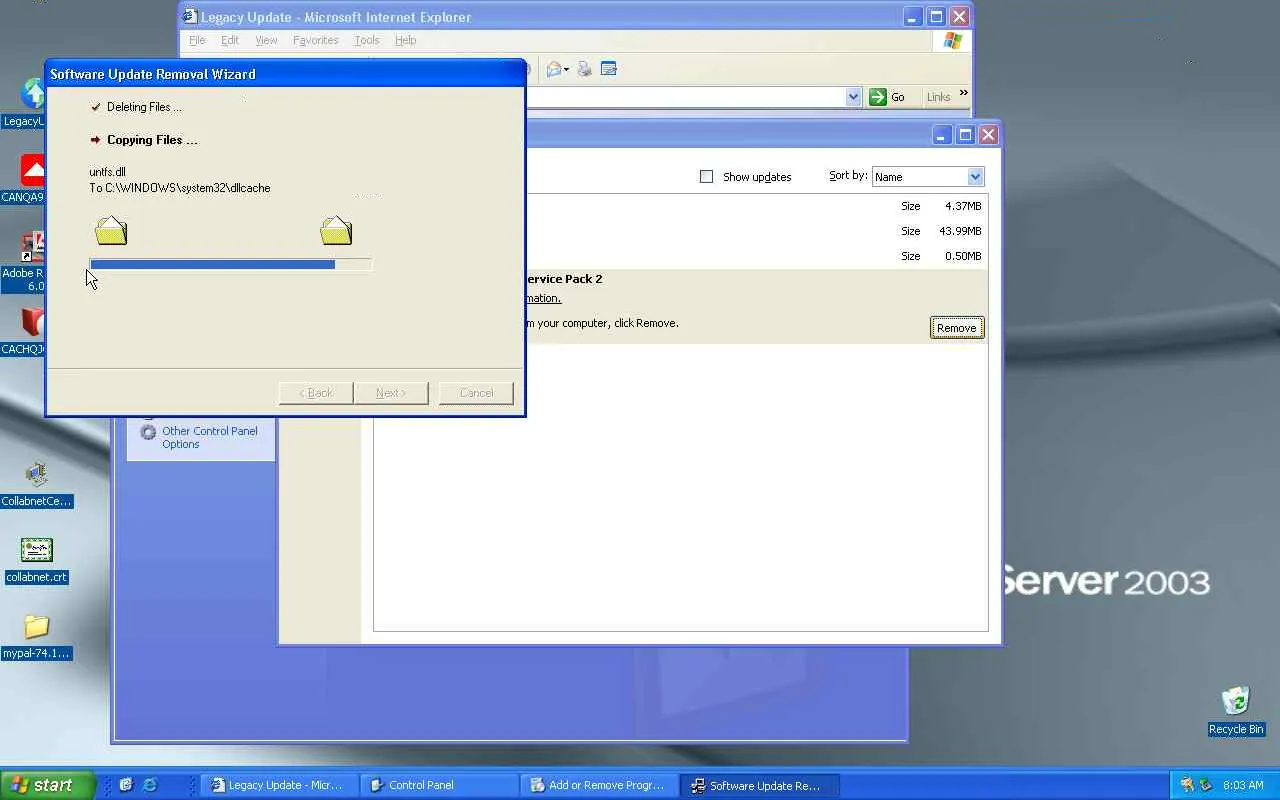The height and width of the screenshot is (800, 1280).
Task: Open the File menu in Internet Explorer
Action: 197,40
